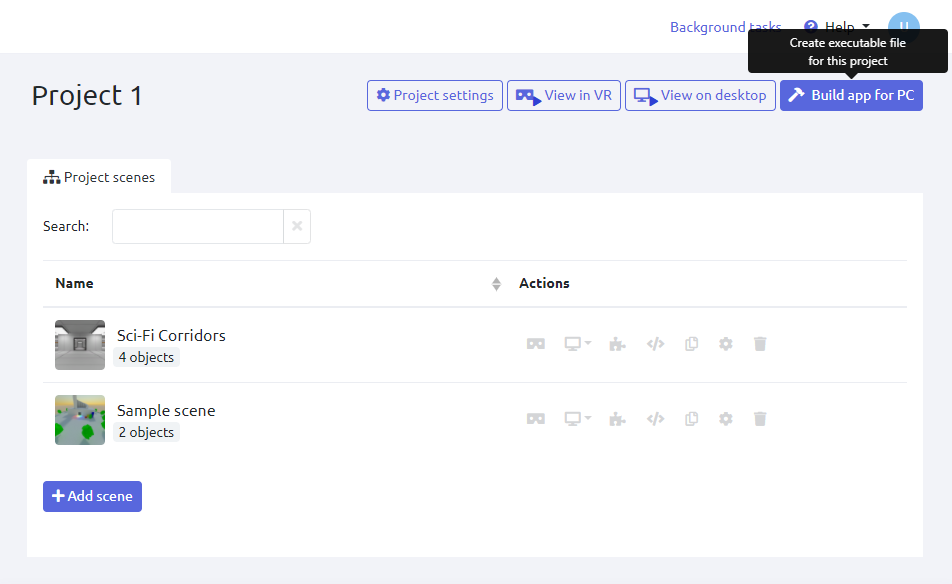This screenshot has height=584, width=952.
Task: Clear the search field with X
Action: click(297, 226)
